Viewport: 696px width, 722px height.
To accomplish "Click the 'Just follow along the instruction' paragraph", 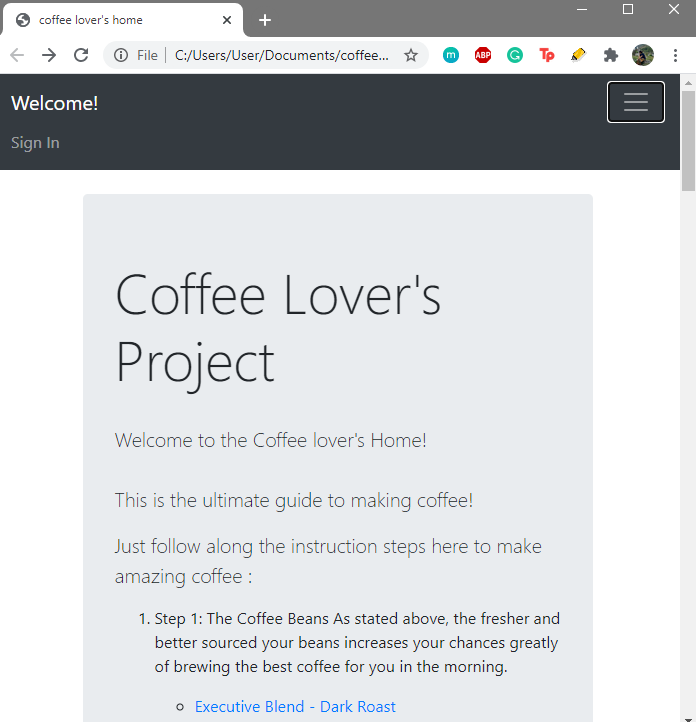I will point(328,561).
